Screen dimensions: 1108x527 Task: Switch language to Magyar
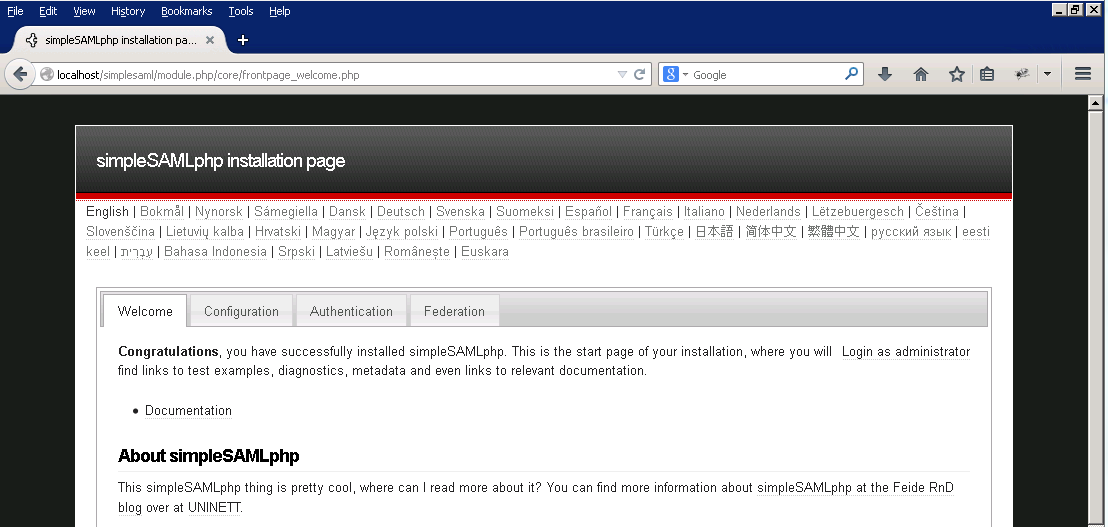334,231
